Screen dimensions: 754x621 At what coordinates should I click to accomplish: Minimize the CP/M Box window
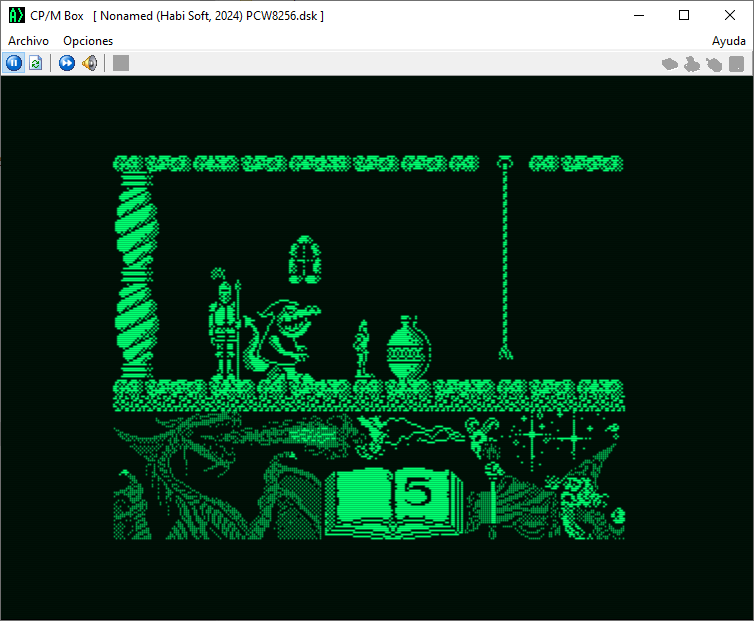pyautogui.click(x=639, y=15)
